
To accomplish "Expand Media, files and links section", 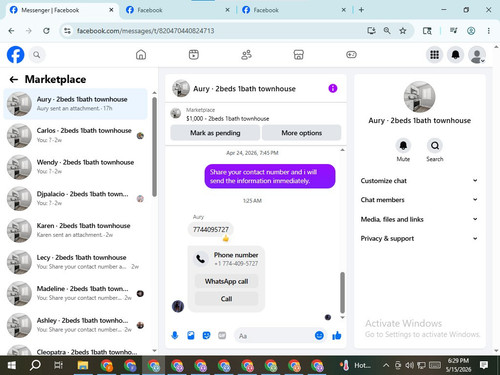I will click(x=419, y=219).
